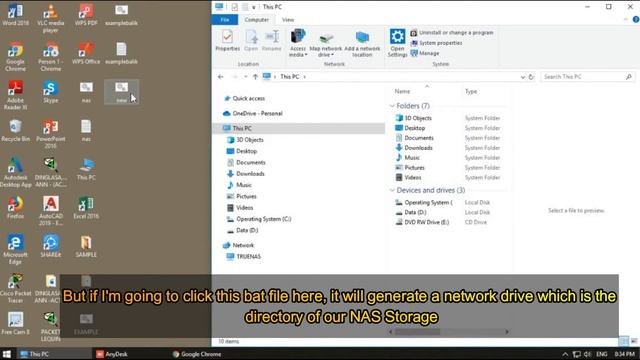The width and height of the screenshot is (640, 360).
Task: Open AutoCAD 2019 desktop shortcut
Action: 51,211
